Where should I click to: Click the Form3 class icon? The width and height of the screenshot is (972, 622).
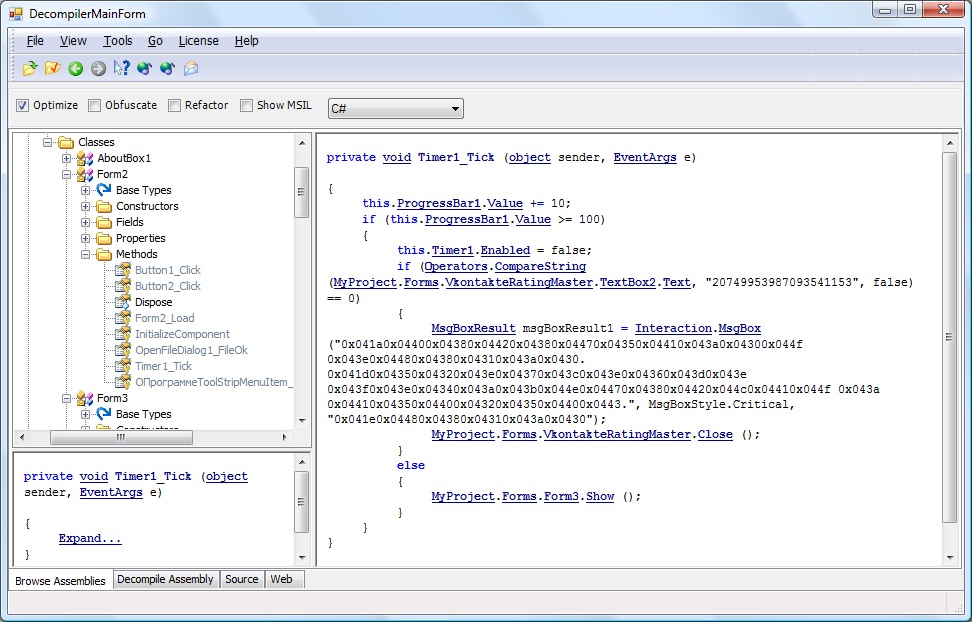tap(85, 398)
